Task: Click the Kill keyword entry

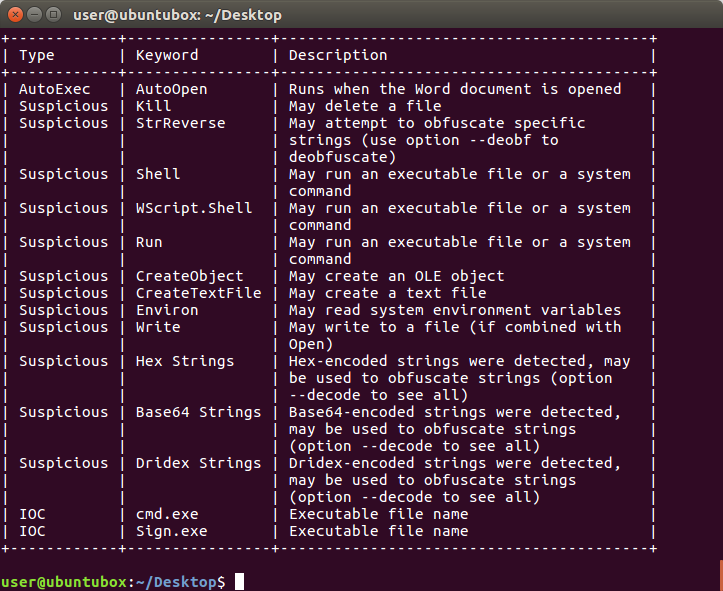Action: pyautogui.click(x=154, y=106)
